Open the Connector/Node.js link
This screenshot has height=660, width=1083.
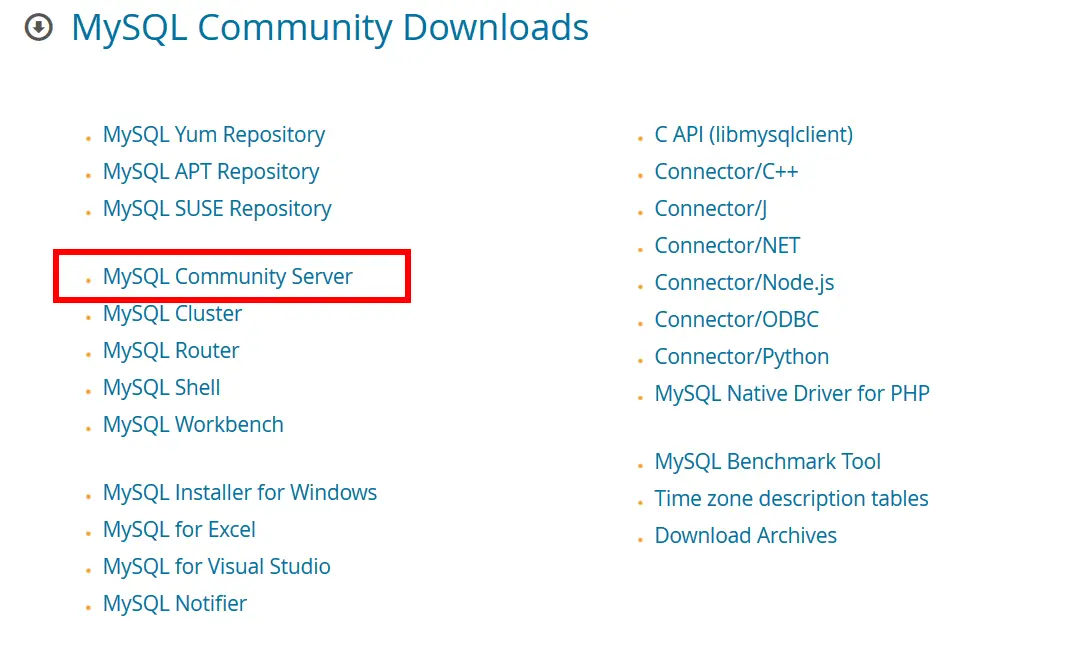[x=745, y=283]
